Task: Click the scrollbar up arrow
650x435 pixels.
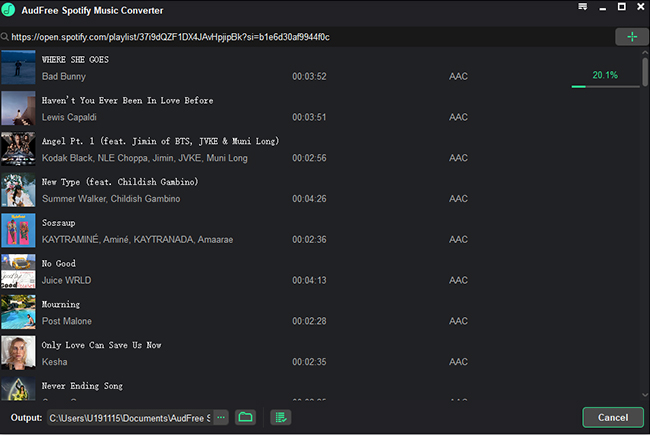Action: point(645,53)
